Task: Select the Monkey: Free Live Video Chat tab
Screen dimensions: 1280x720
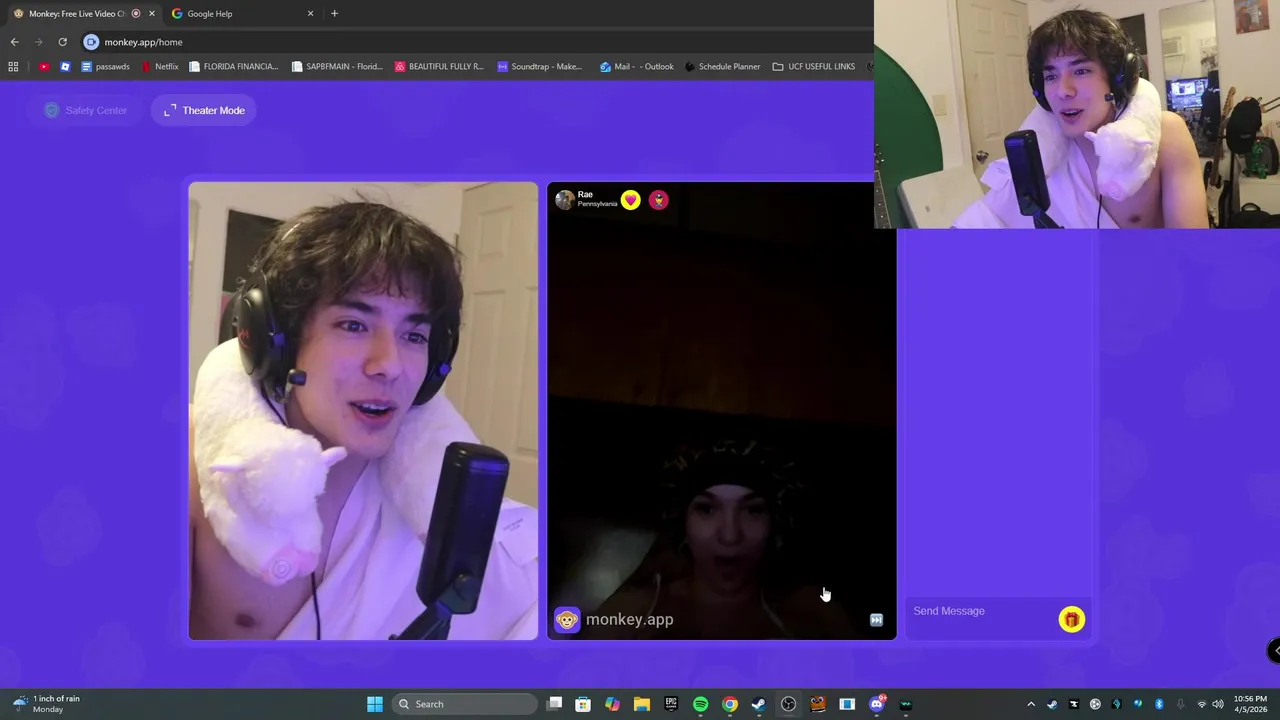Action: point(82,14)
